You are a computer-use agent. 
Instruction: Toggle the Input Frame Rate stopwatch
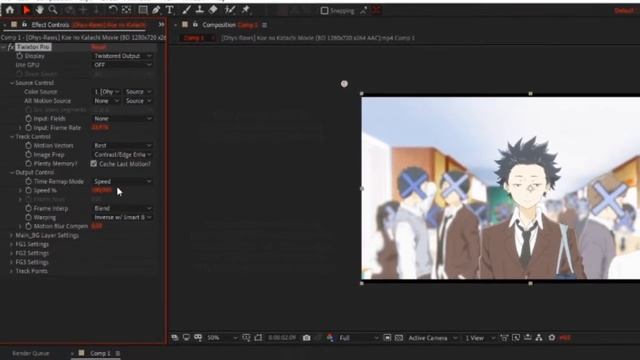[x=28, y=128]
